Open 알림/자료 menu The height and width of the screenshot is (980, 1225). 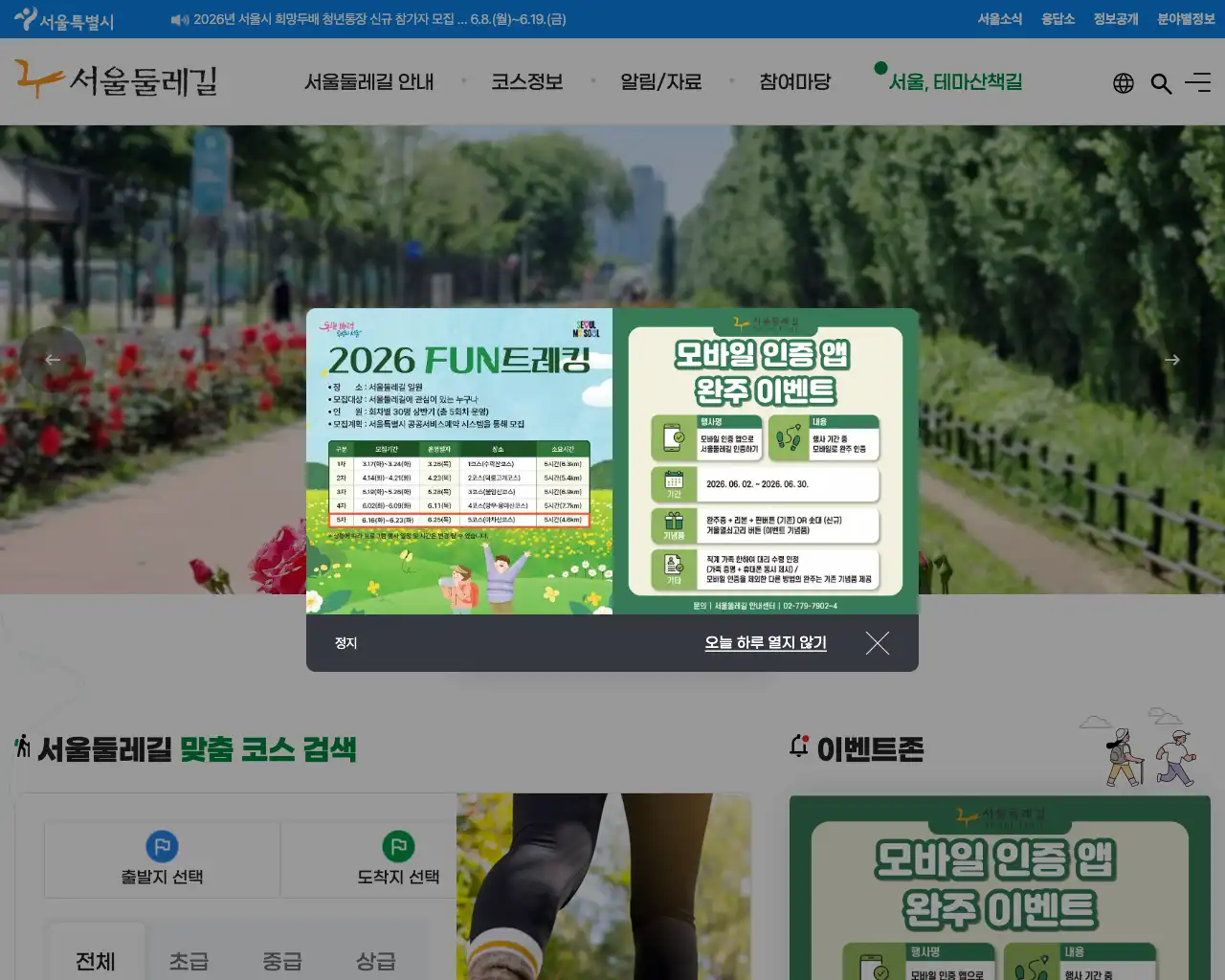pos(661,82)
